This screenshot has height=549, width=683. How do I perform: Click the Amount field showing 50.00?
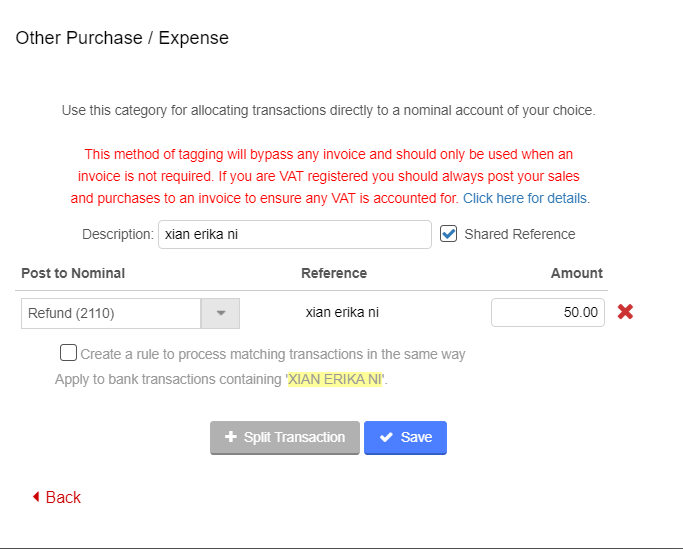[x=547, y=312]
